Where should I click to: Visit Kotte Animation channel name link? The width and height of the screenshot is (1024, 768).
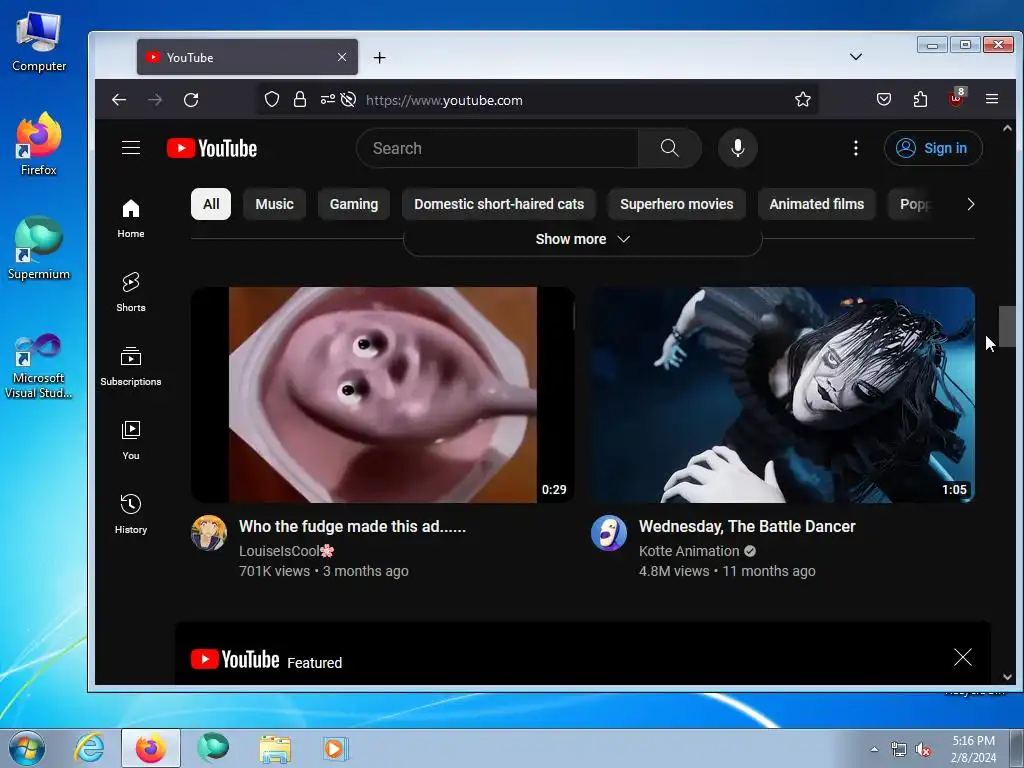(689, 551)
